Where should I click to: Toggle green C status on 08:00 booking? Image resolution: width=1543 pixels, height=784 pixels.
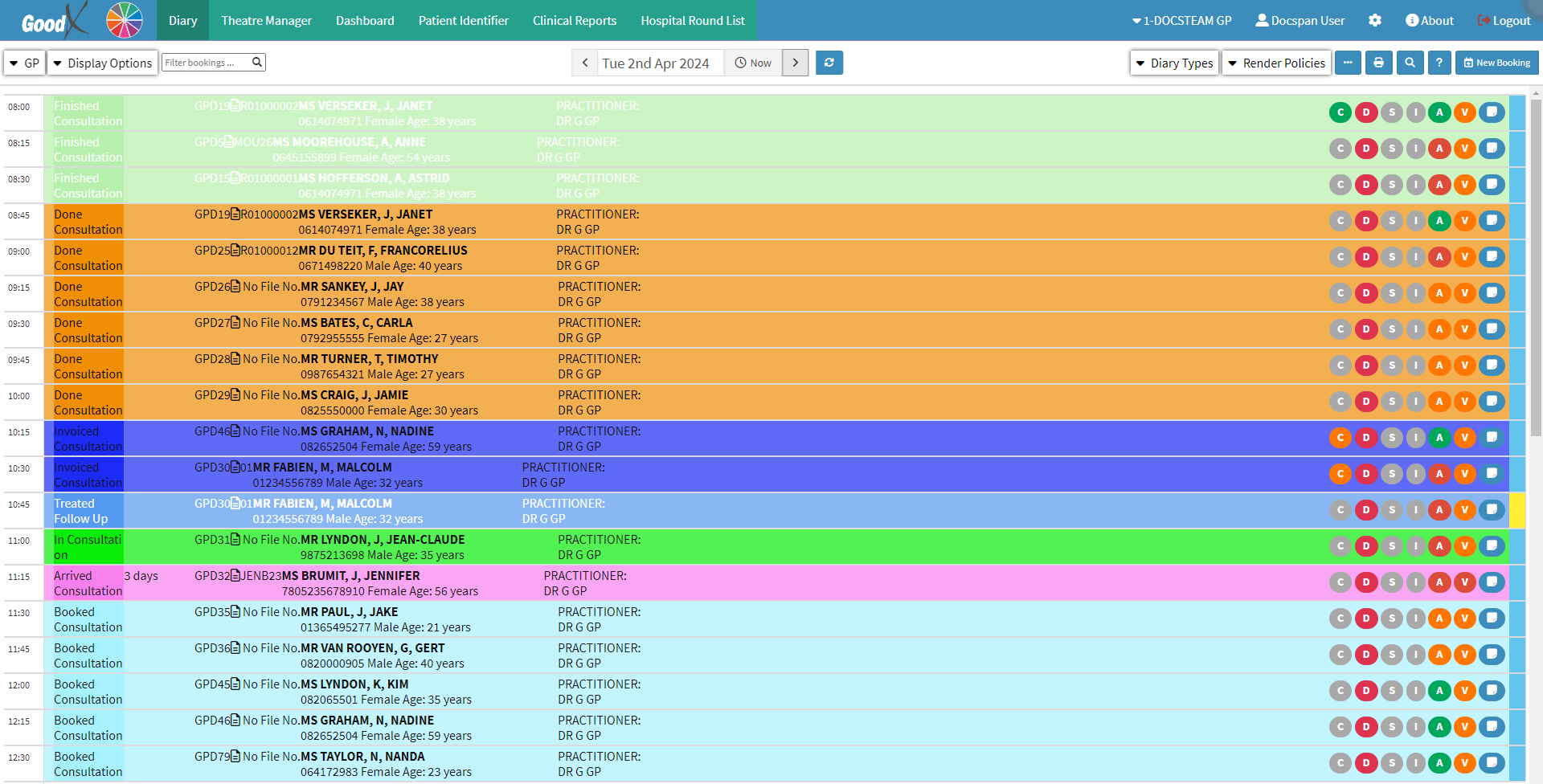click(1340, 112)
